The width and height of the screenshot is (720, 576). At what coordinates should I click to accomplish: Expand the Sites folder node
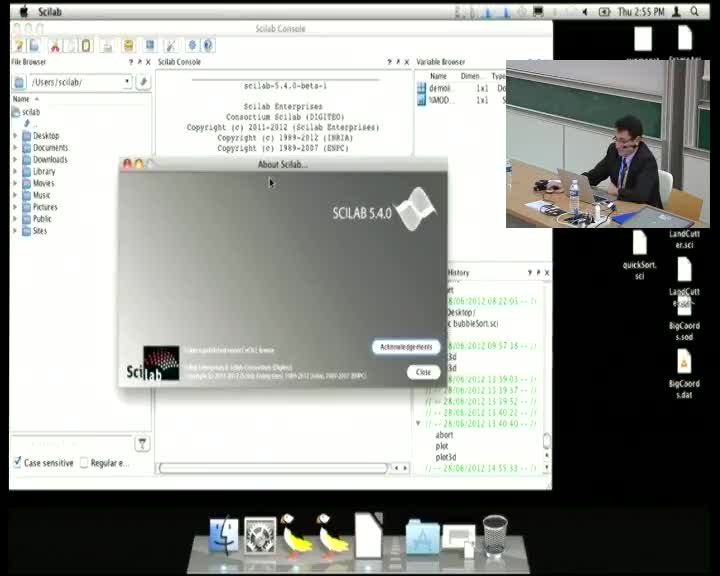point(15,231)
